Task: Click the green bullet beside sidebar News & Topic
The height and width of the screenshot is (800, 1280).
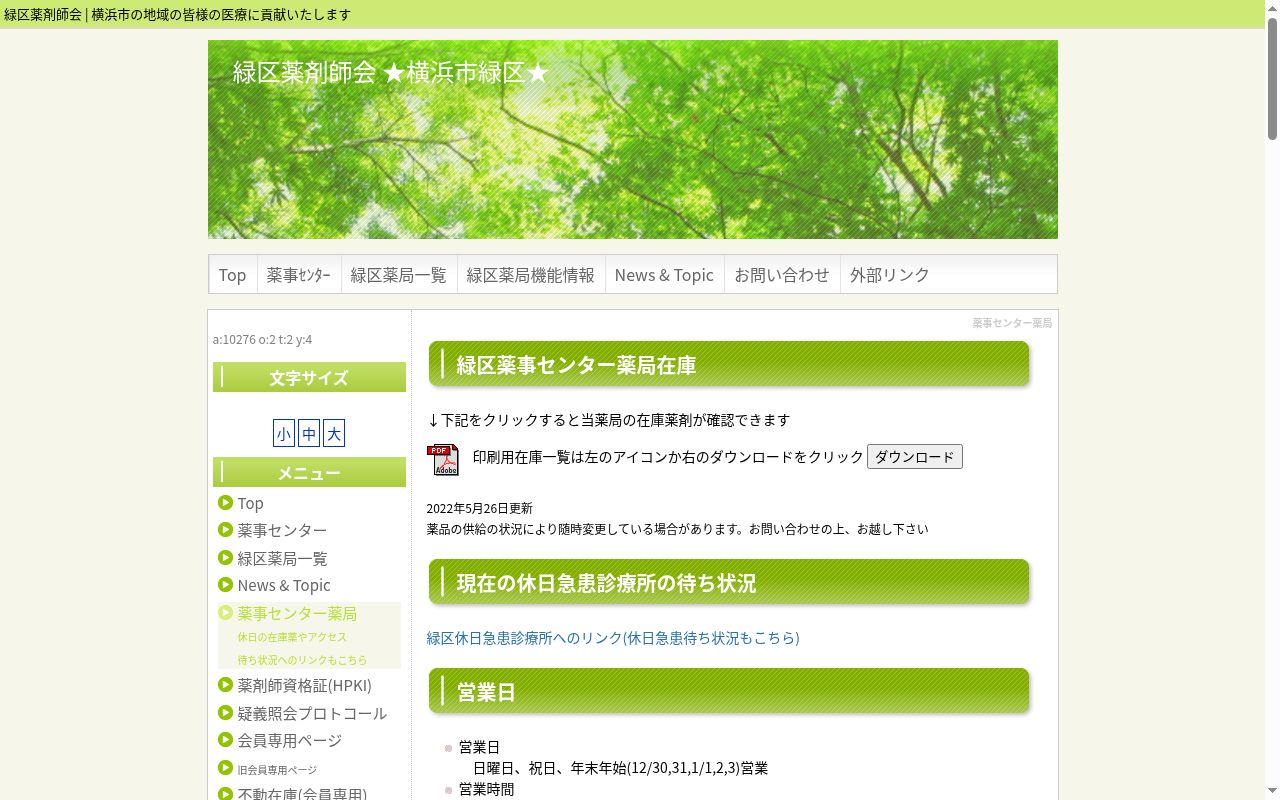Action: click(x=225, y=585)
